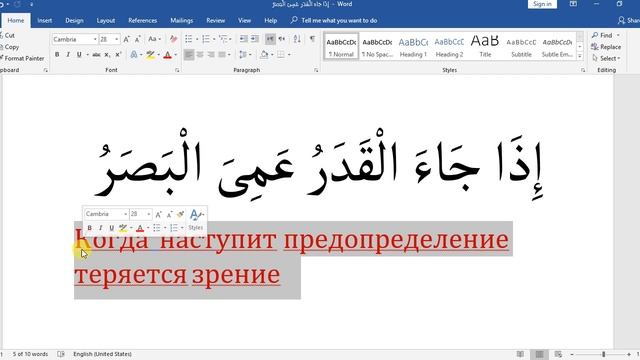
Task: Align text right
Action: click(211, 54)
